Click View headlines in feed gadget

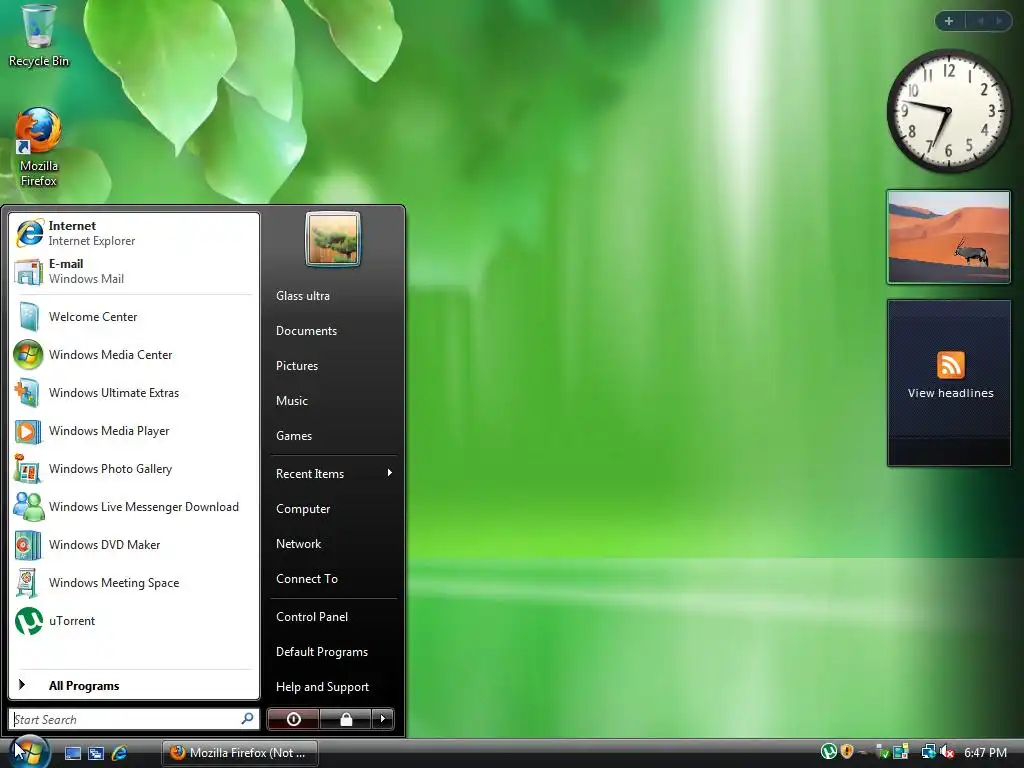tap(950, 393)
